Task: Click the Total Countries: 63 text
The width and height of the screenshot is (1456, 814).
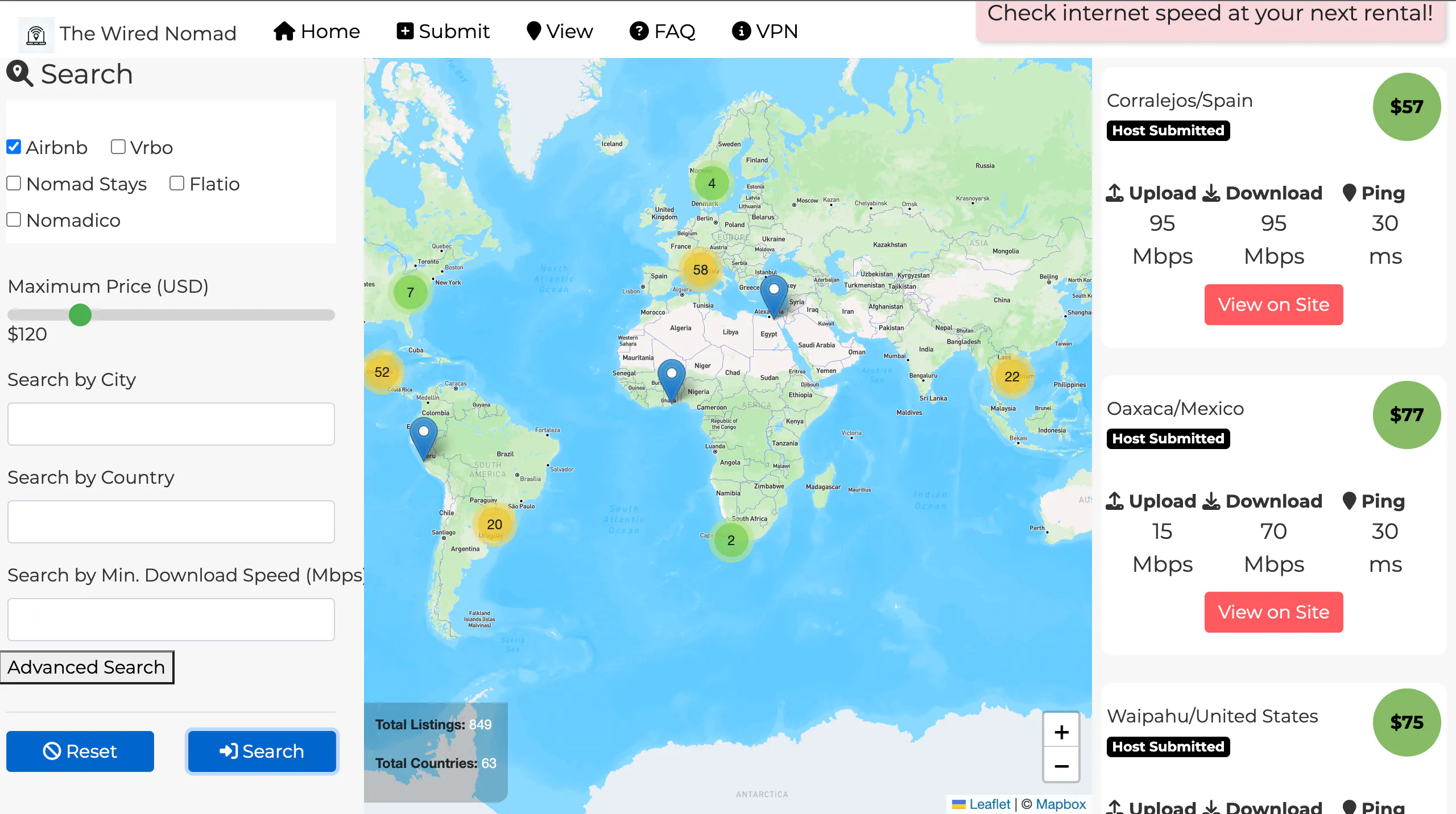Action: [436, 763]
